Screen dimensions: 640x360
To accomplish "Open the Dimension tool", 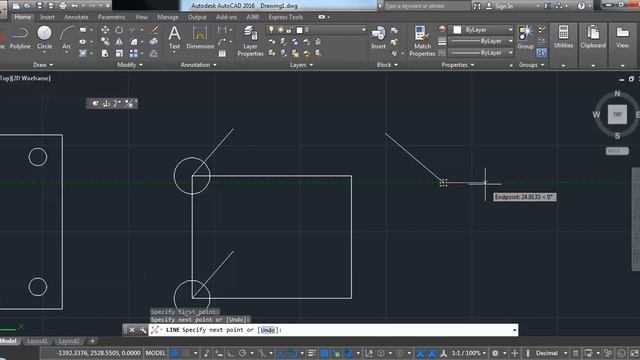I will click(x=200, y=38).
